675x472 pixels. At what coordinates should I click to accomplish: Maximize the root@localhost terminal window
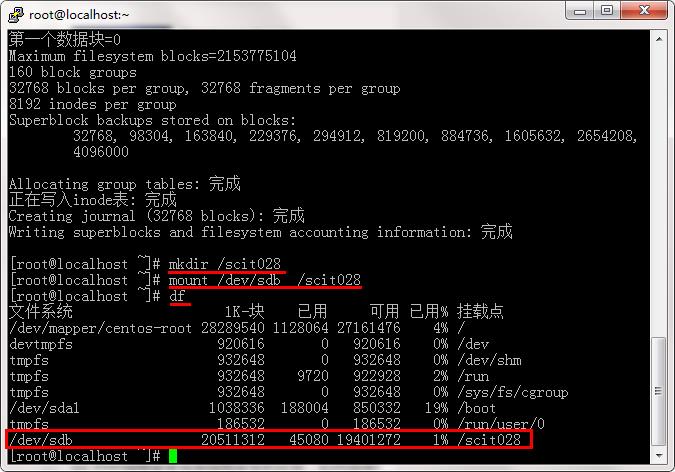click(x=607, y=11)
